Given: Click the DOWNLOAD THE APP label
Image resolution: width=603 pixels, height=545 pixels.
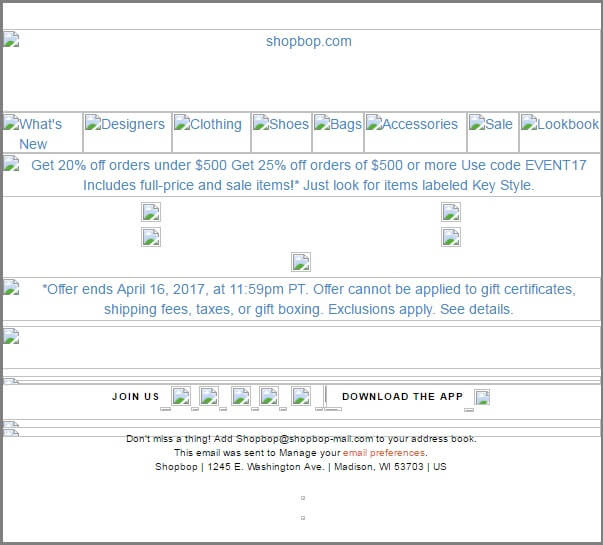Looking at the screenshot, I should coord(403,397).
